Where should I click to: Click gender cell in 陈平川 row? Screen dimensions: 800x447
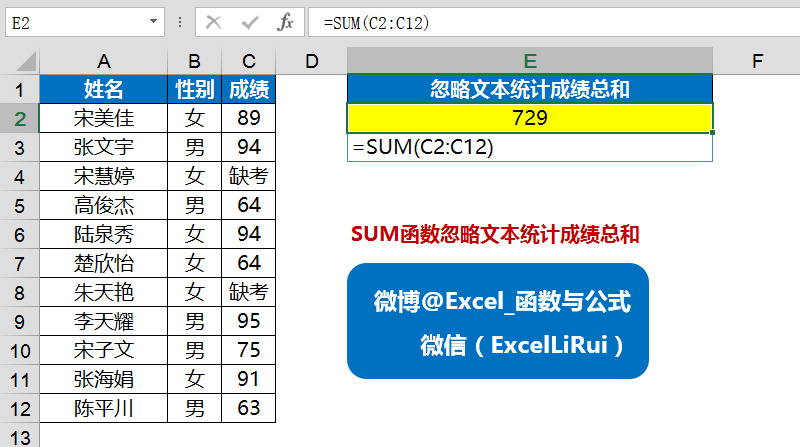(x=194, y=408)
